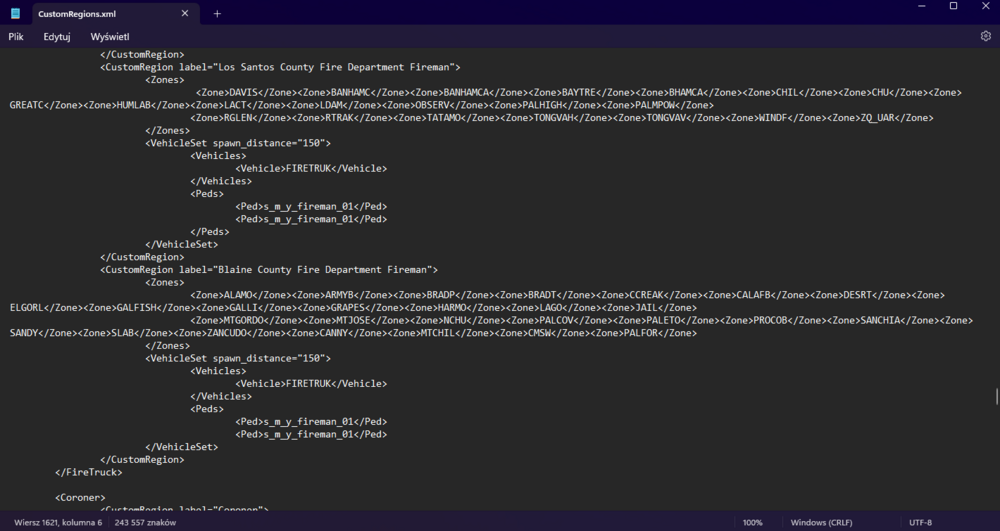This screenshot has width=1000, height=531.
Task: Click the second VehicleSet spawn_distance="150" line
Action: click(x=238, y=358)
